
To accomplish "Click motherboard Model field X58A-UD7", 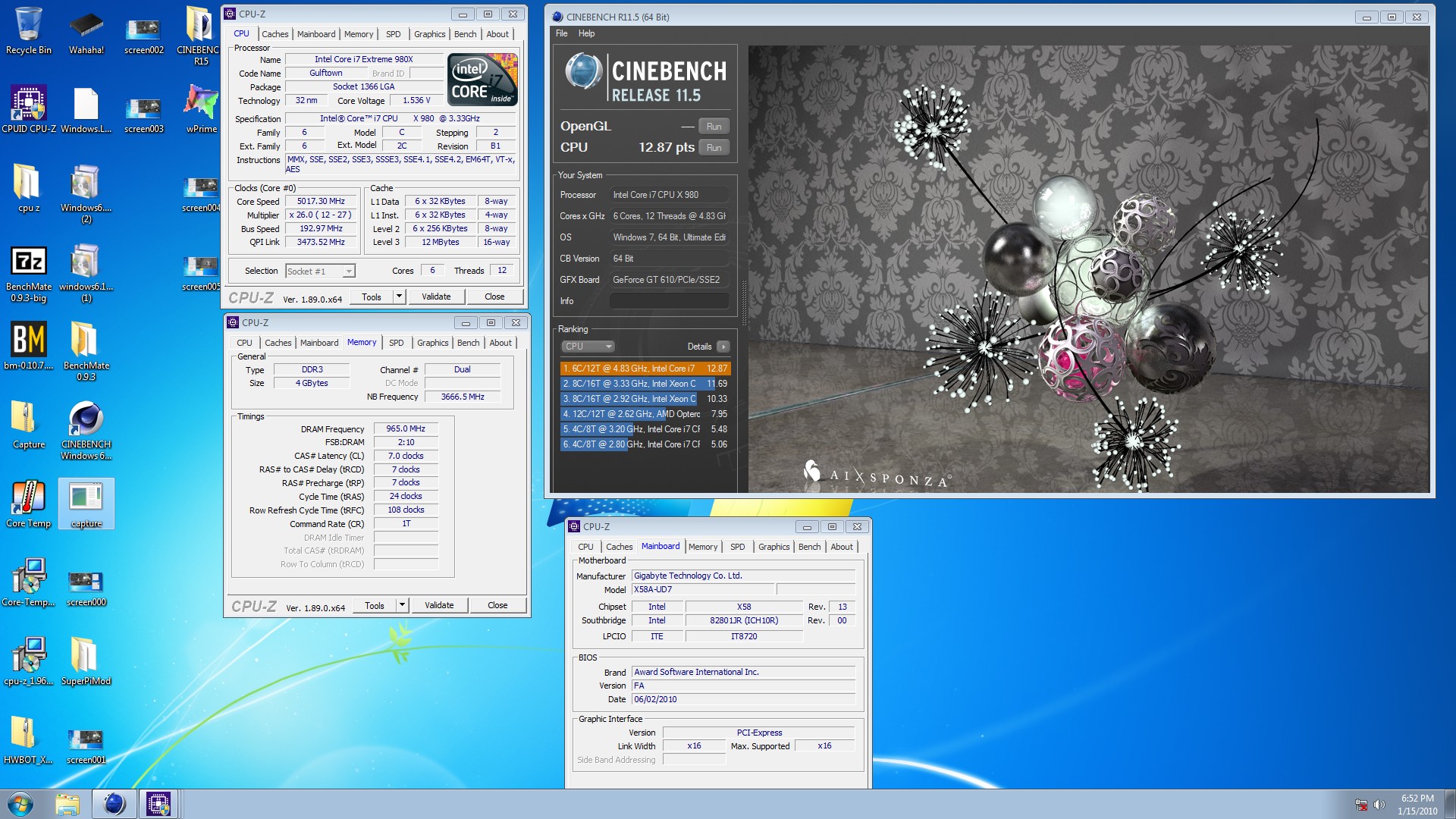I will pyautogui.click(x=703, y=589).
